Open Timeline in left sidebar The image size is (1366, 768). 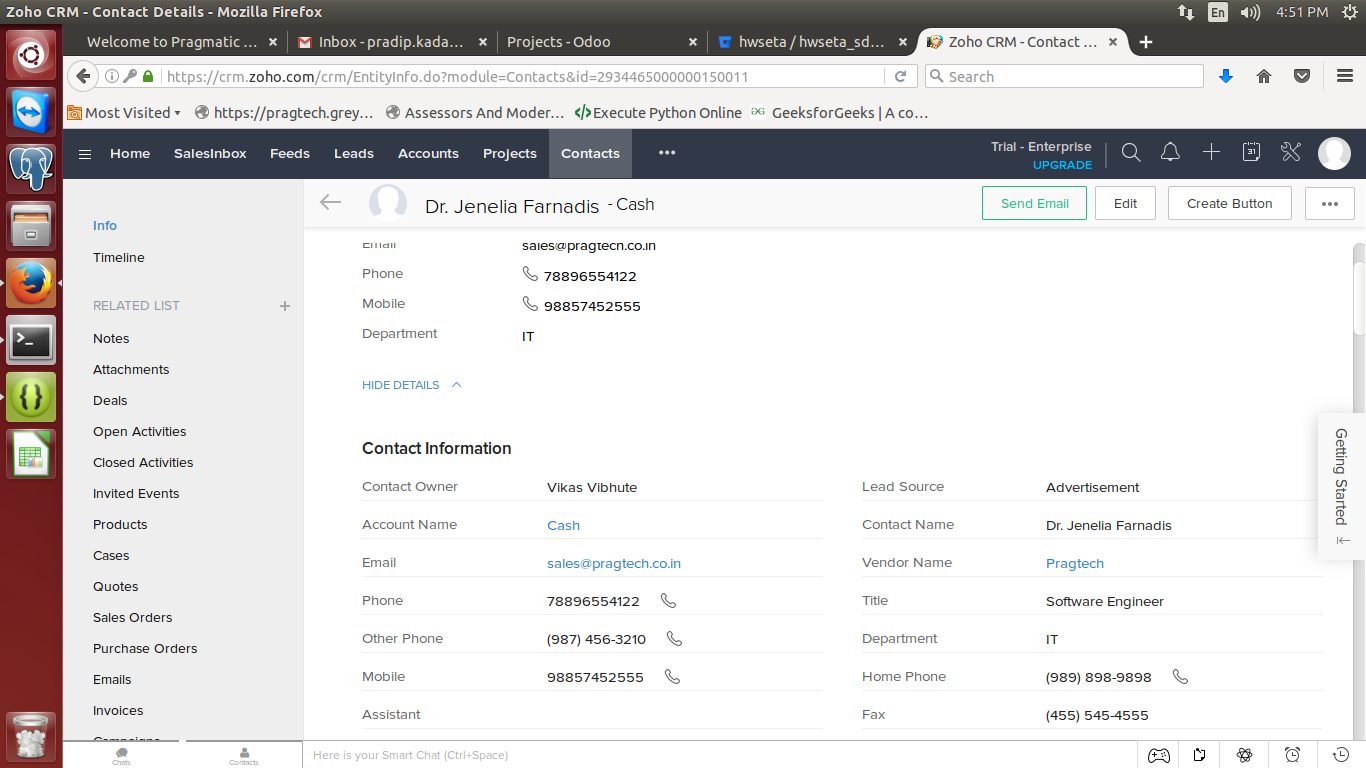119,257
